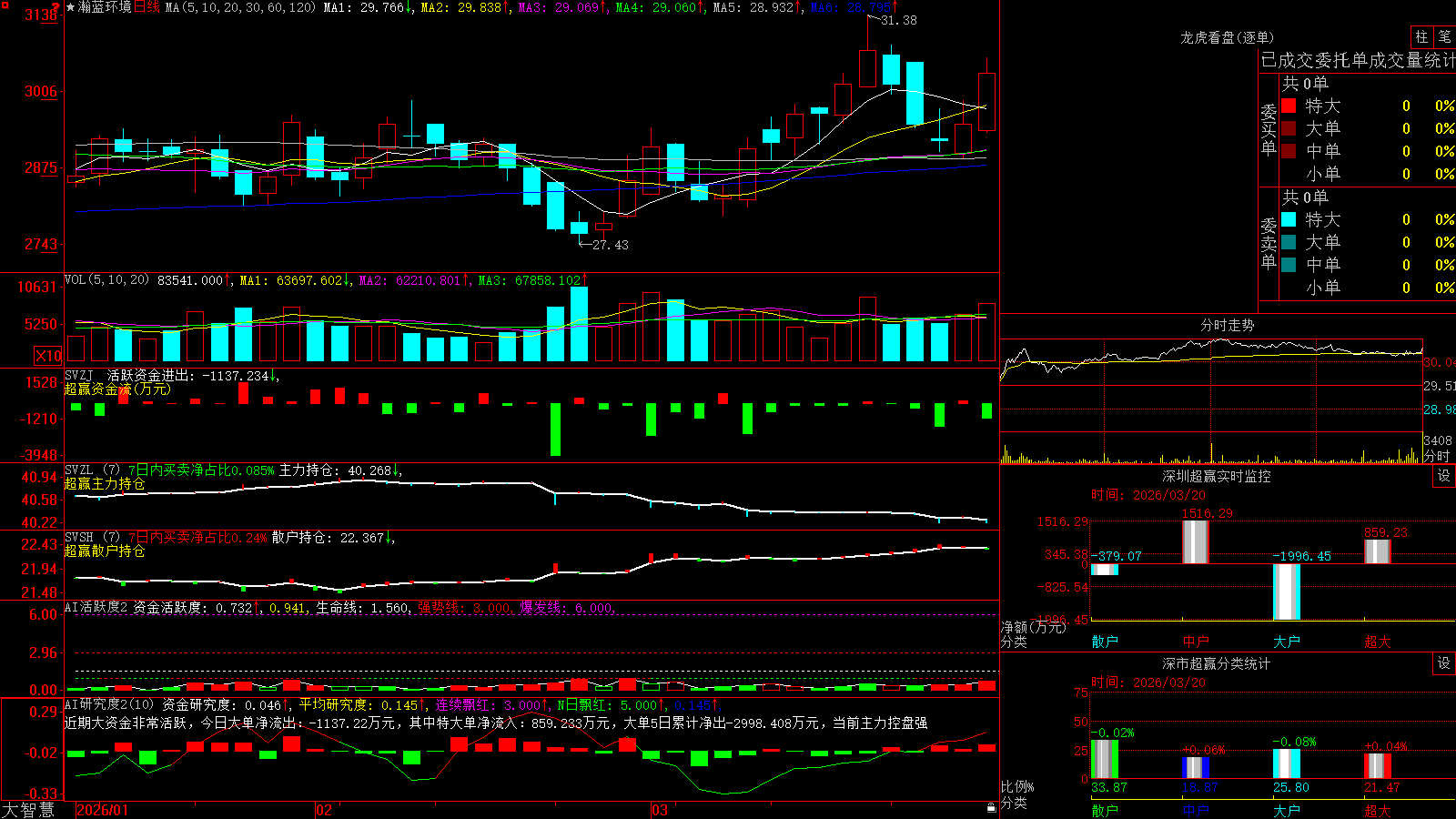Image resolution: width=1456 pixels, height=819 pixels.
Task: Click the 委卖单 section label
Action: (1269, 243)
